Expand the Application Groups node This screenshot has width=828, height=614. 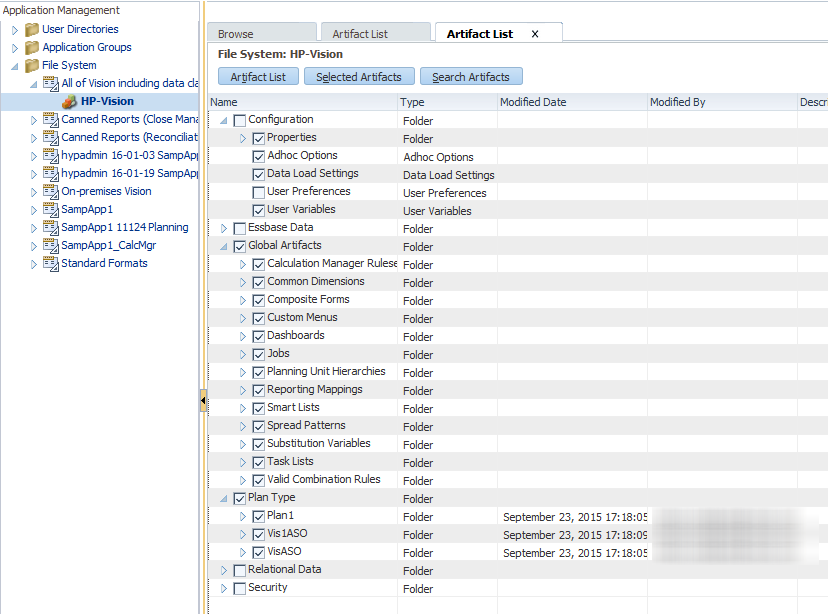[15, 48]
